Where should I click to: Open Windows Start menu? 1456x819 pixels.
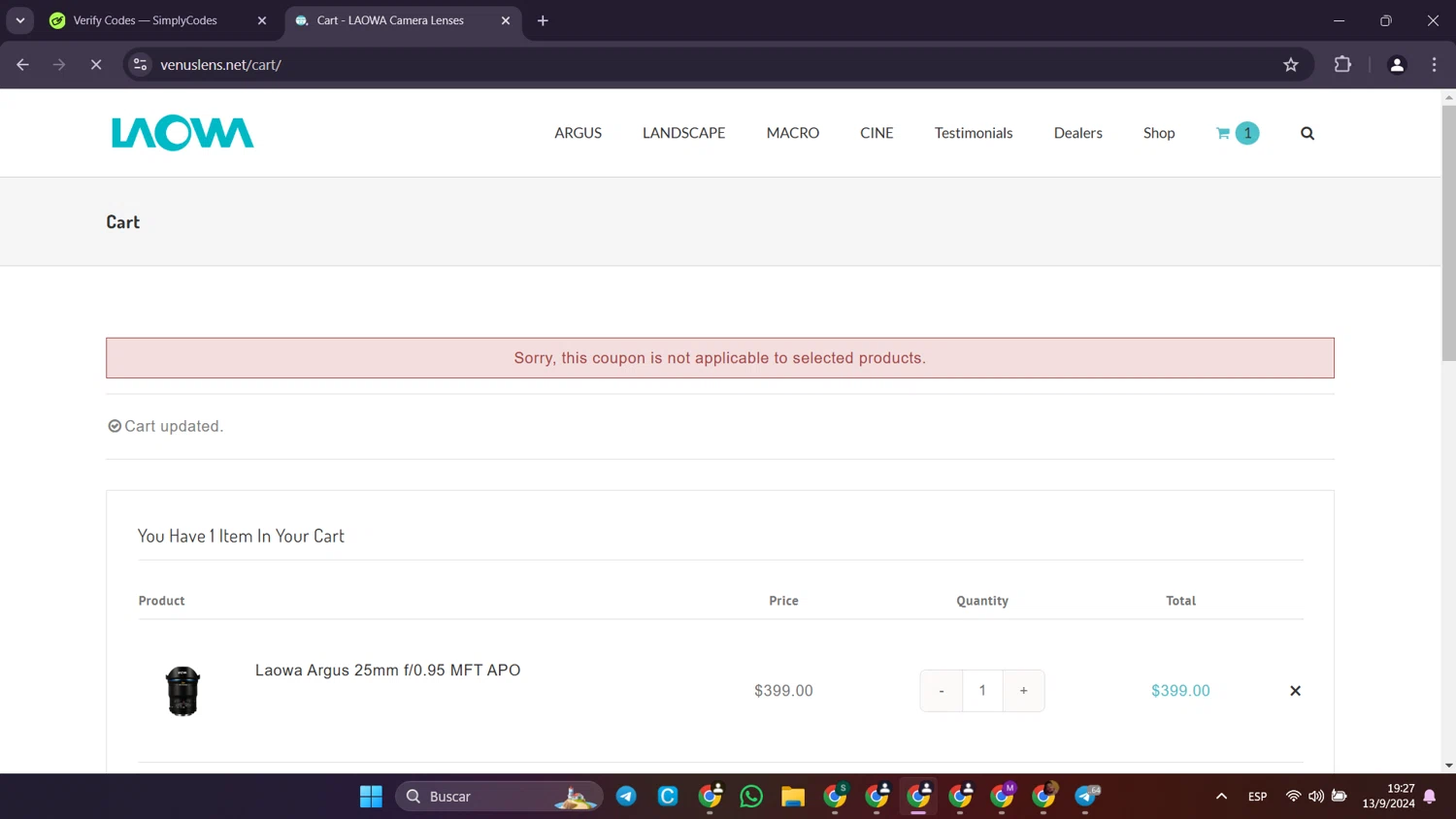pos(371,797)
